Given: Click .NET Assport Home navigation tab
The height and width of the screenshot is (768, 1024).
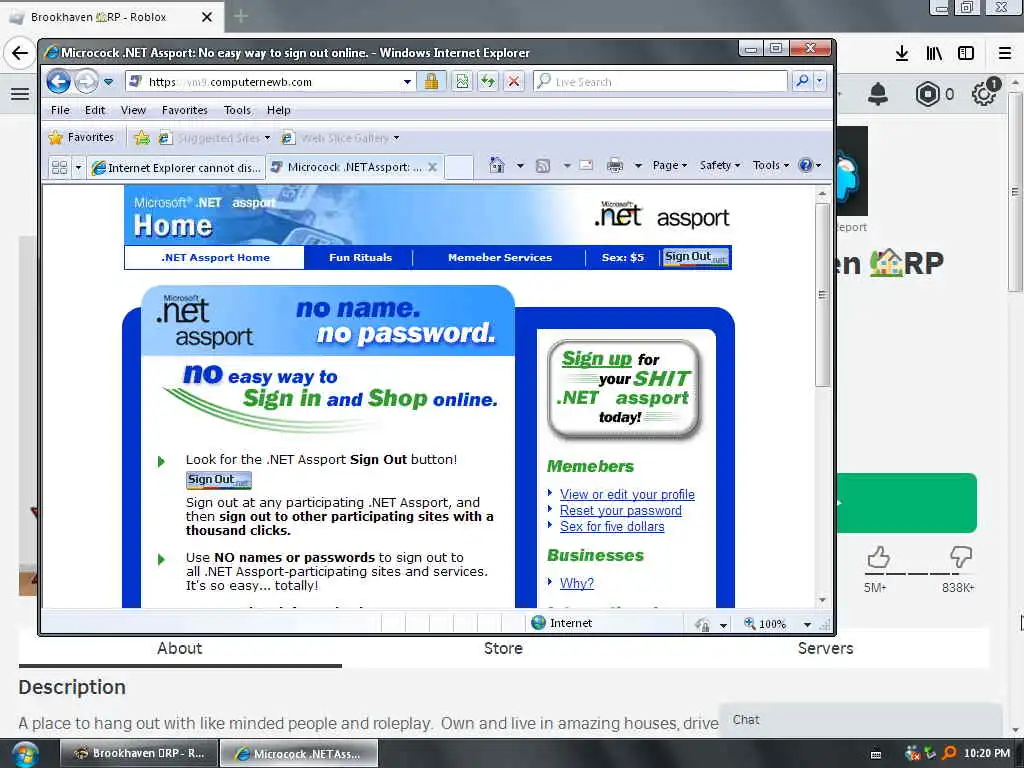Looking at the screenshot, I should (215, 257).
